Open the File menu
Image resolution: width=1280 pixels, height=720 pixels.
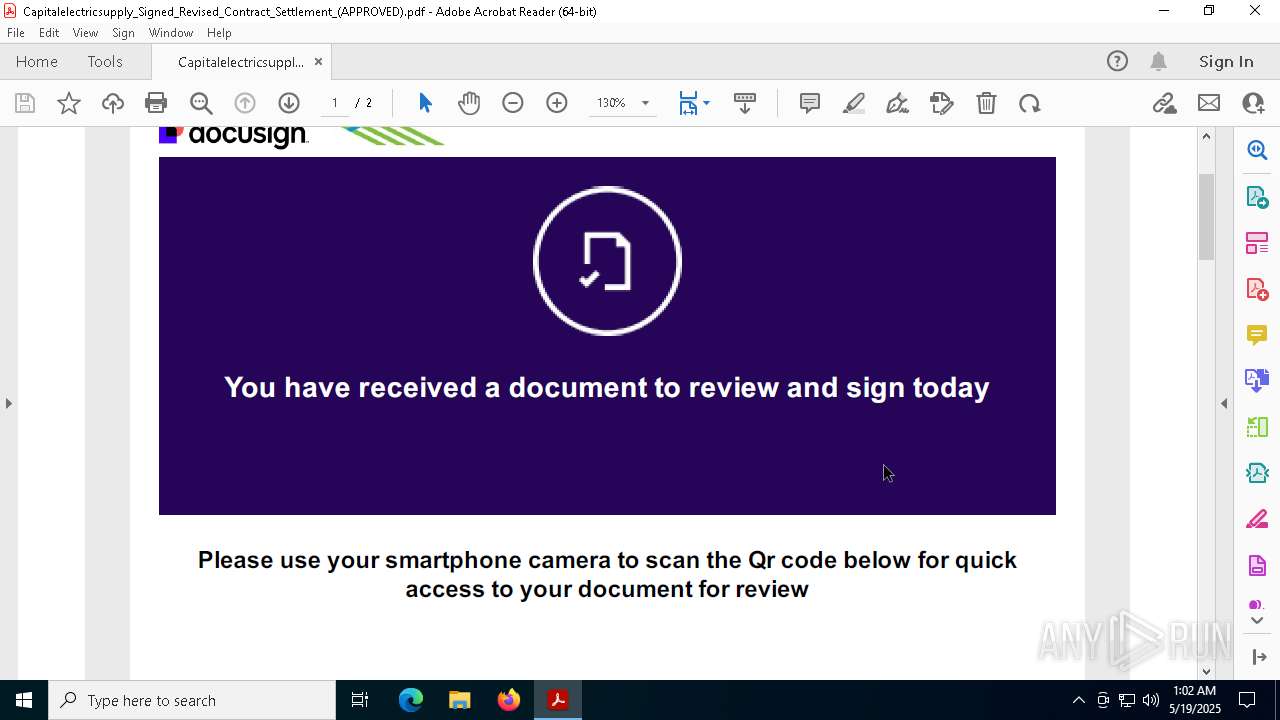(16, 33)
